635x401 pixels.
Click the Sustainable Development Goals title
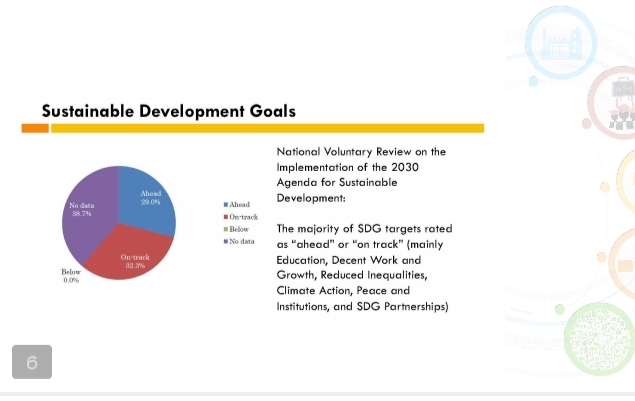pos(168,110)
